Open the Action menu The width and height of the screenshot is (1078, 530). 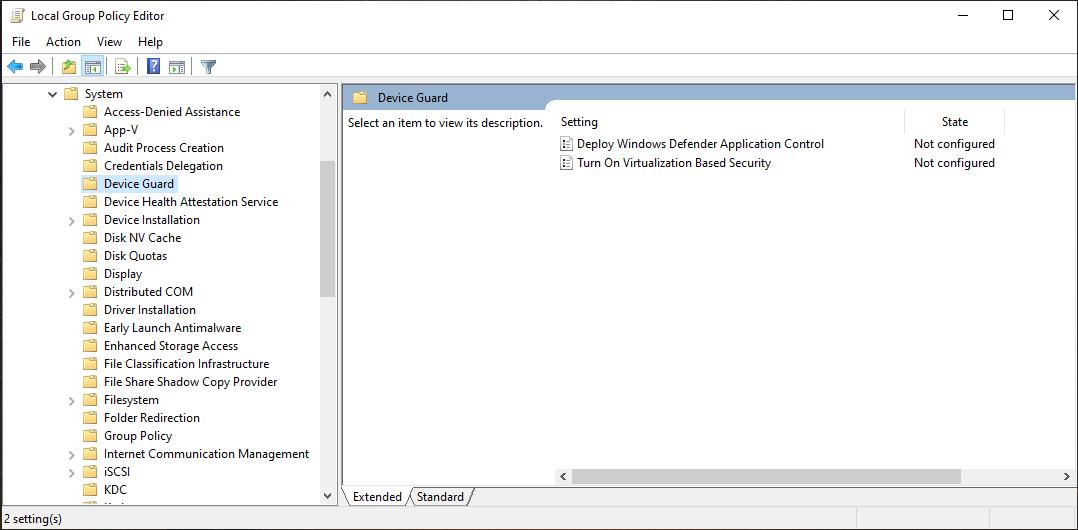(63, 42)
